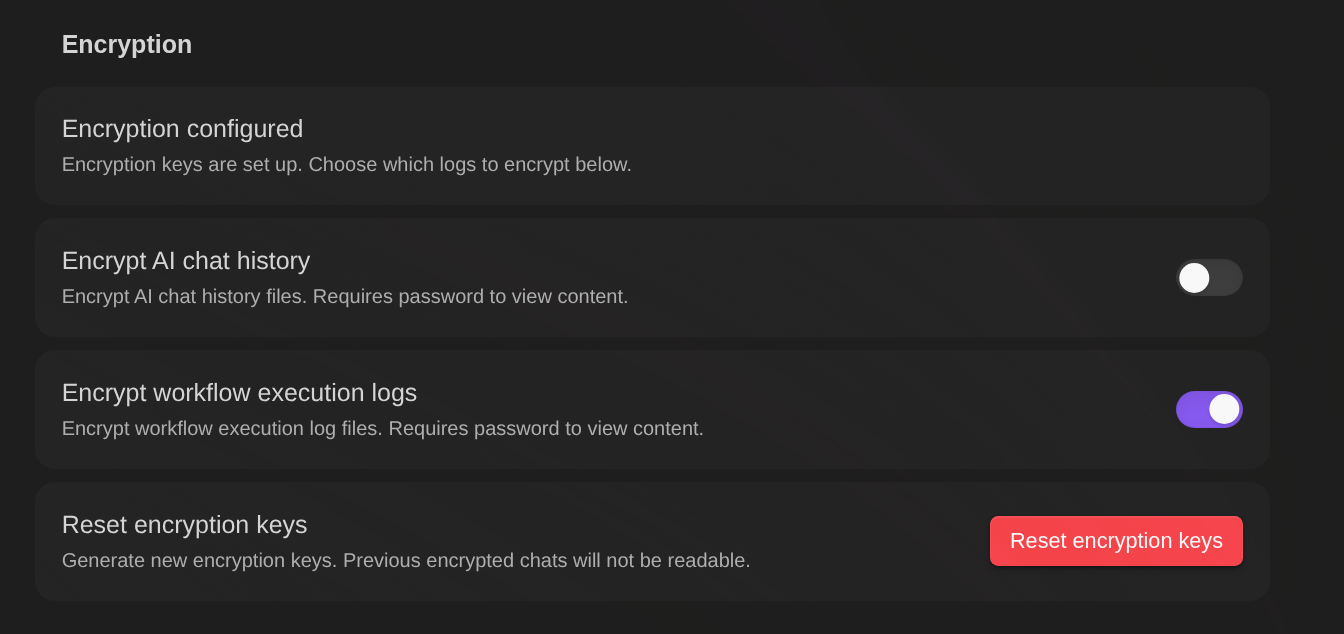The height and width of the screenshot is (634, 1344).
Task: Click the reset keys warning description text
Action: point(406,560)
